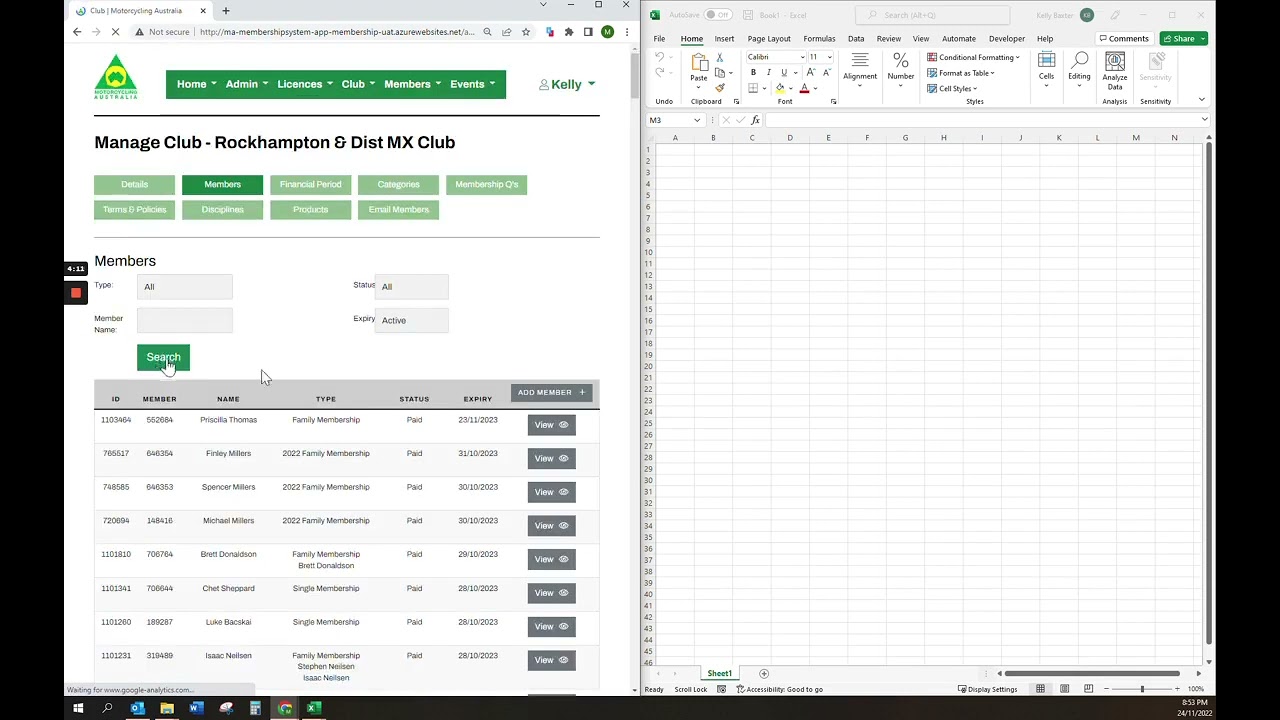The width and height of the screenshot is (1280, 720).
Task: Open the Excel Developer tab
Action: coord(1006,39)
